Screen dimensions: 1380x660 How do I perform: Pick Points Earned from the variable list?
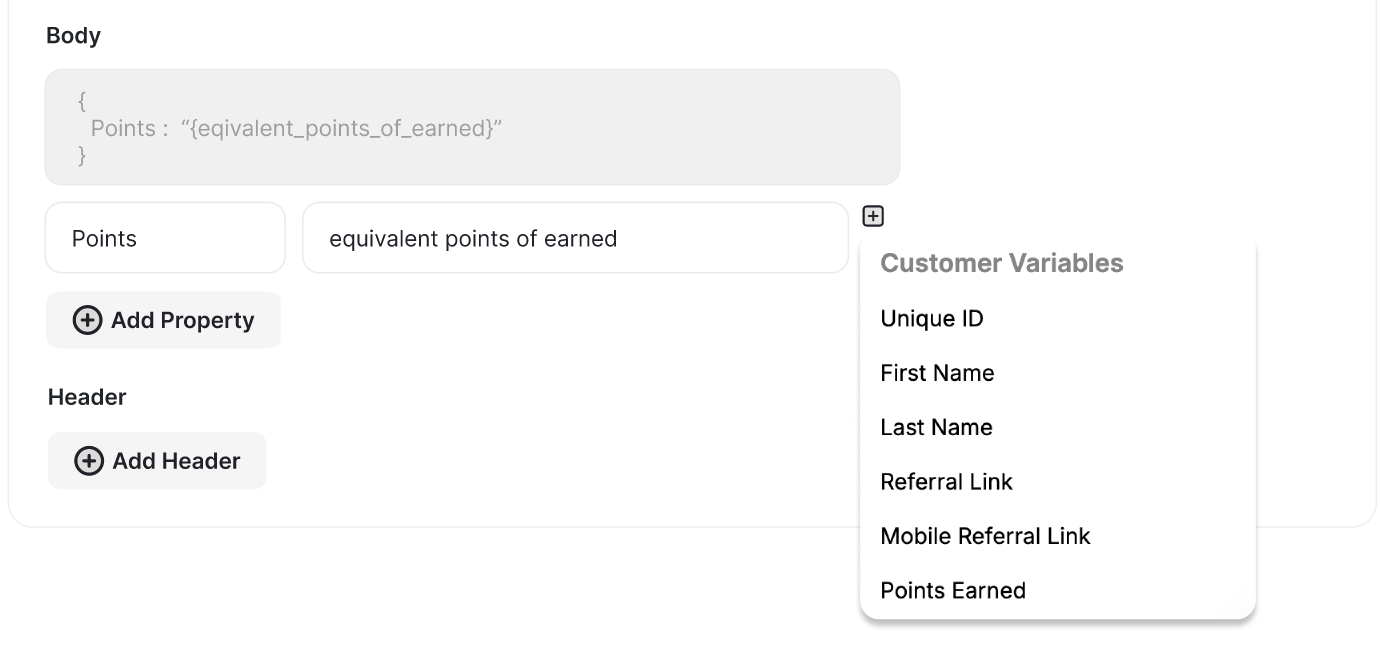tap(952, 590)
